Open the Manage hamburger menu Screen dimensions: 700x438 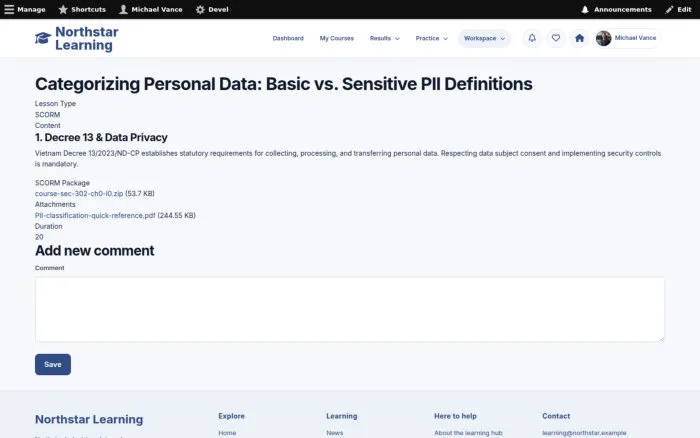[x=25, y=9]
